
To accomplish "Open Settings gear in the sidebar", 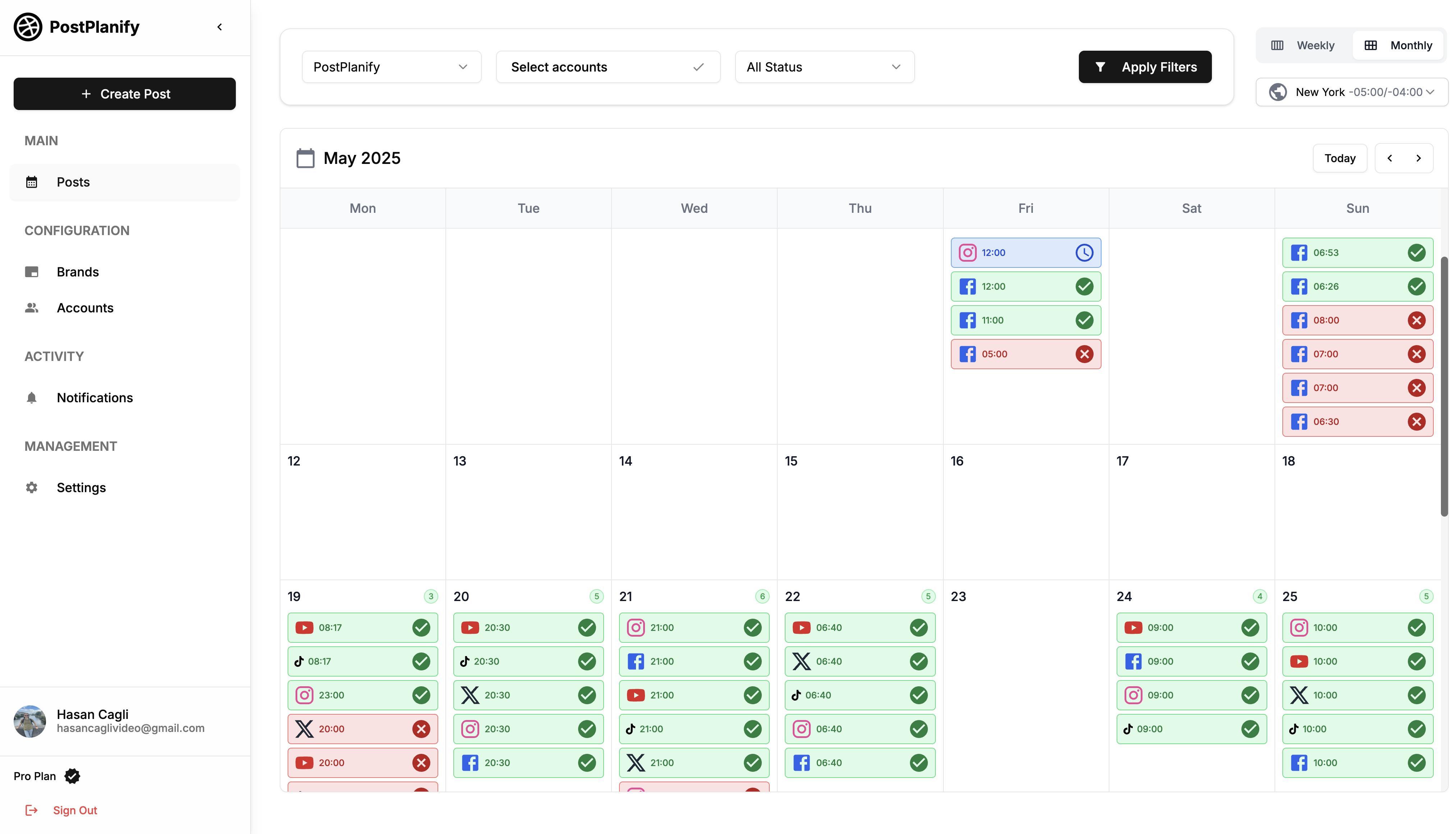I will (81, 487).
